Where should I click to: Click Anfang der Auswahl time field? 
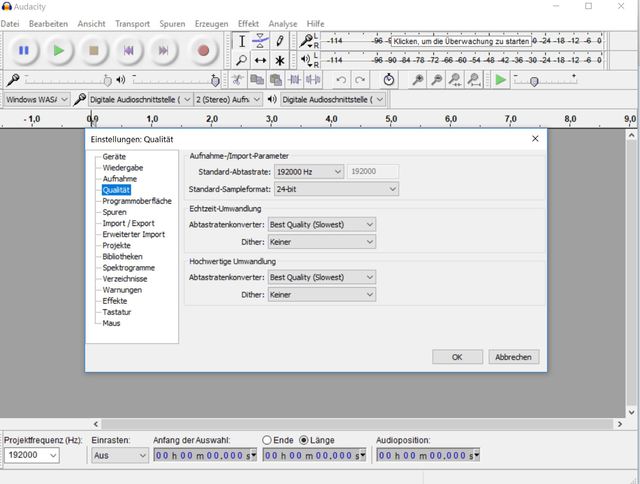click(205, 455)
